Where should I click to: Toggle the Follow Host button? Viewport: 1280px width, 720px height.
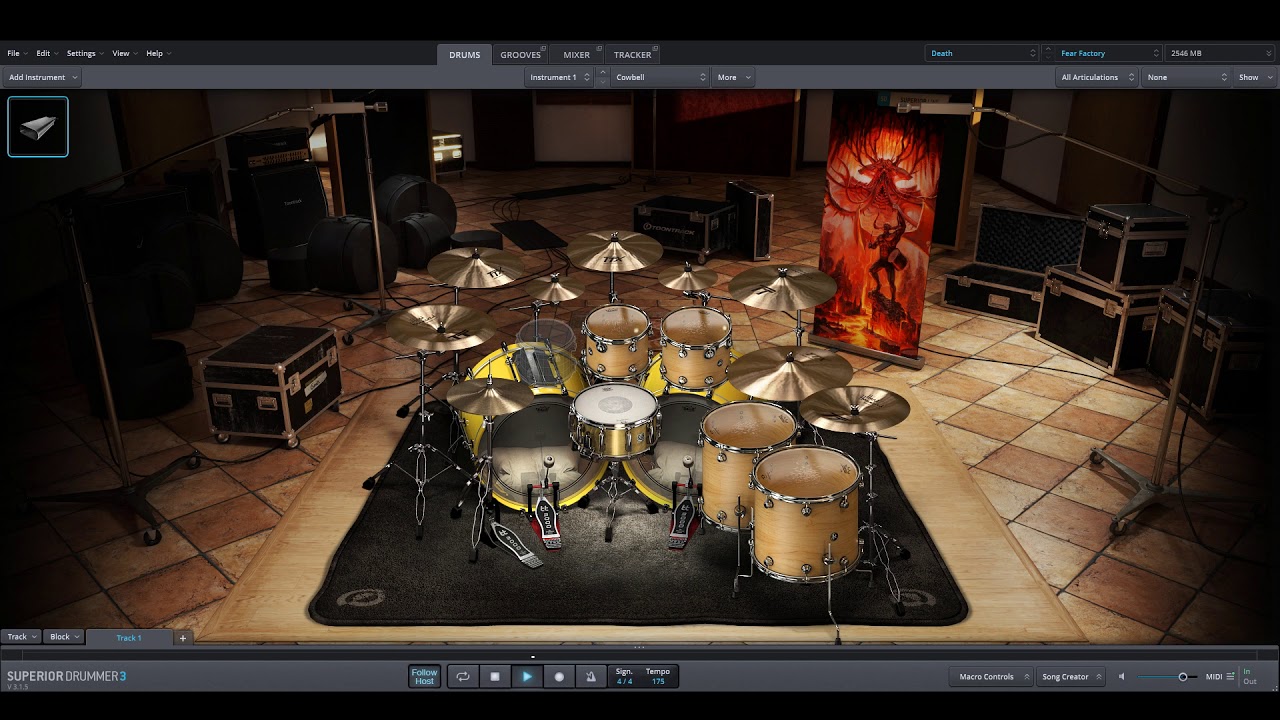click(x=425, y=677)
